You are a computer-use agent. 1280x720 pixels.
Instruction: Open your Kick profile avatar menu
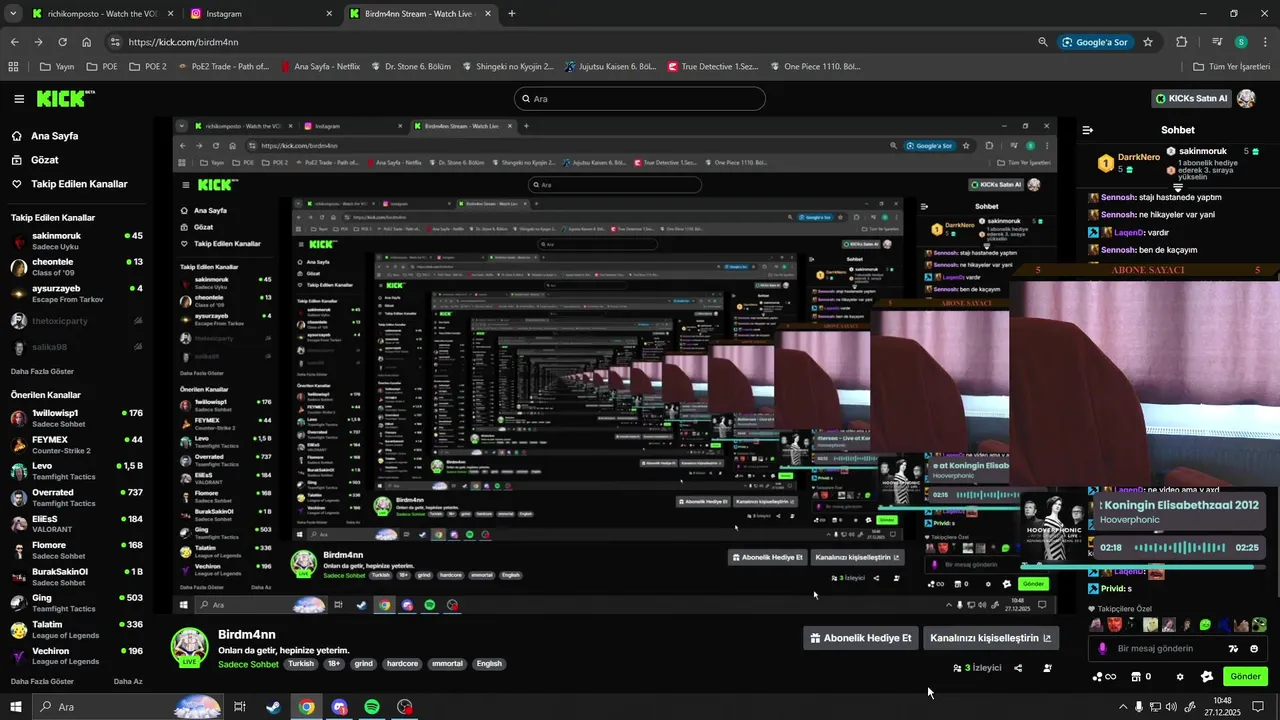pyautogui.click(x=1246, y=98)
